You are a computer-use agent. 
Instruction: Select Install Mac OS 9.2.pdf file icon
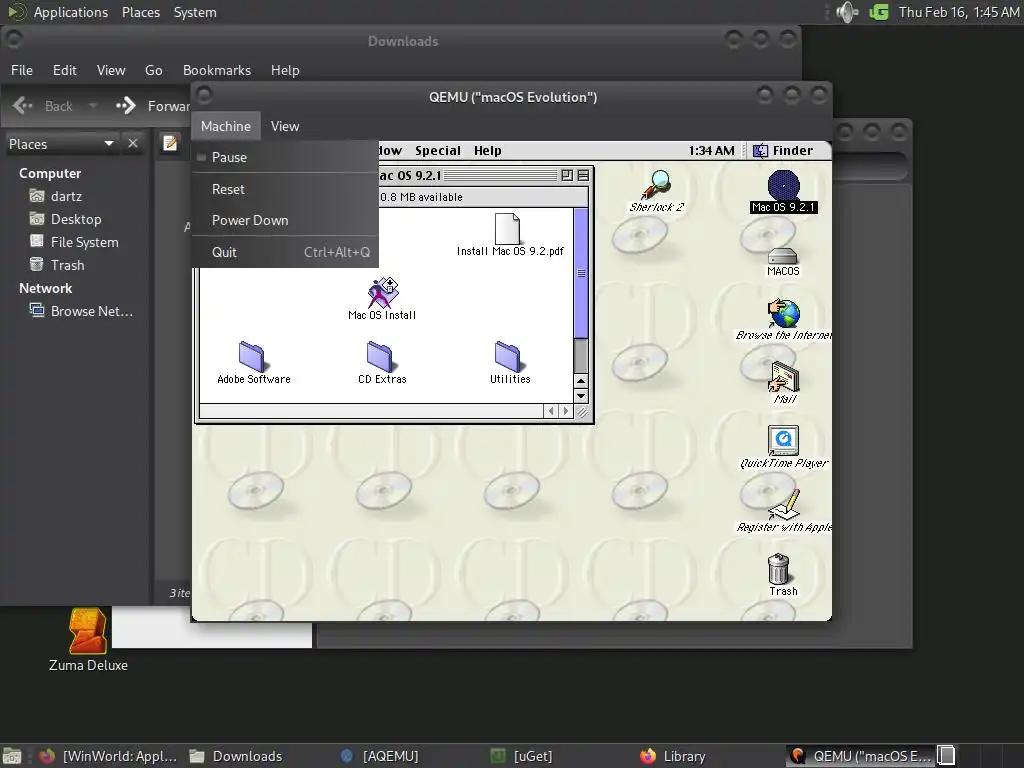507,229
